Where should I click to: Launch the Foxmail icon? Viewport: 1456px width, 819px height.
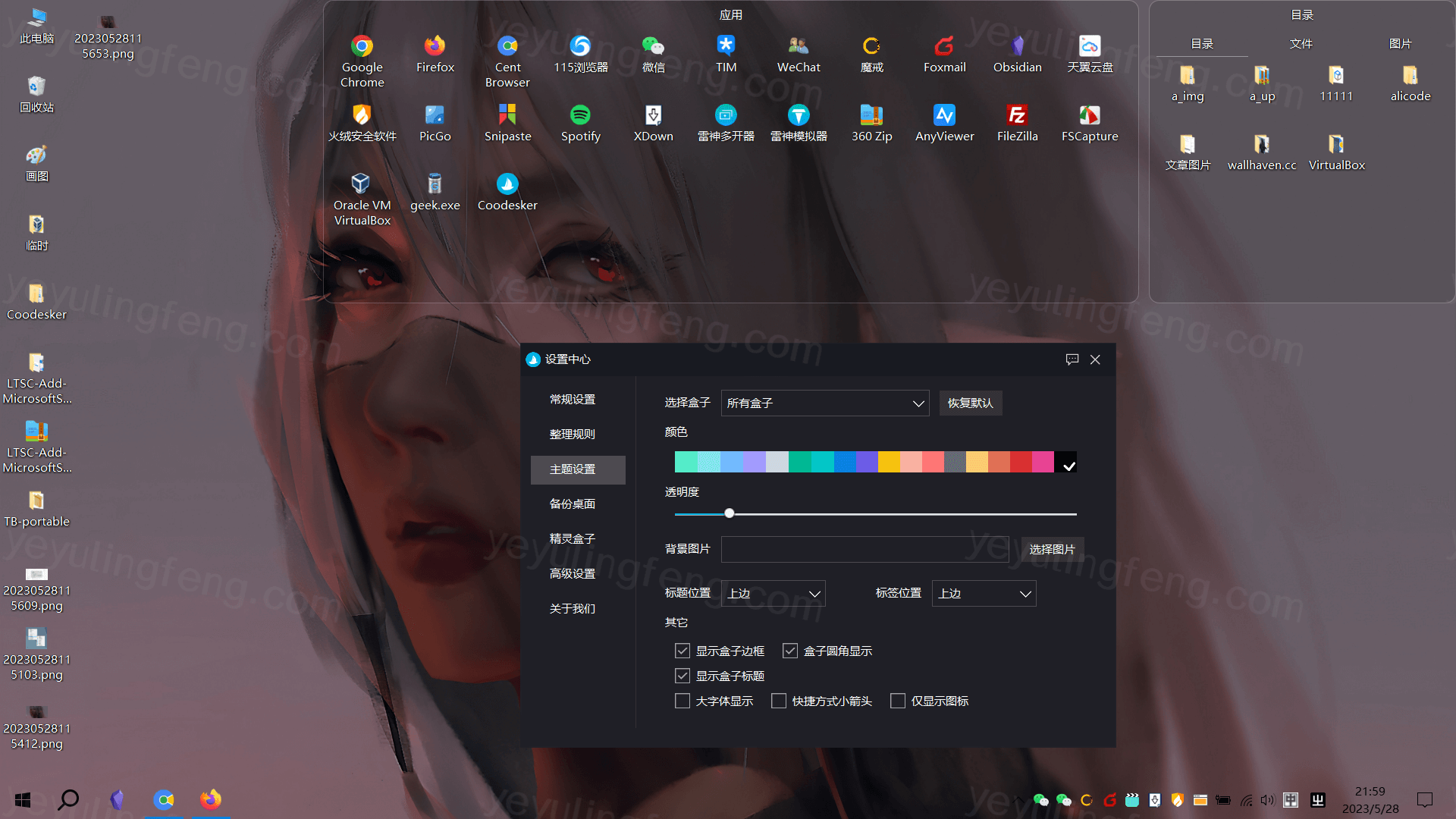click(944, 47)
